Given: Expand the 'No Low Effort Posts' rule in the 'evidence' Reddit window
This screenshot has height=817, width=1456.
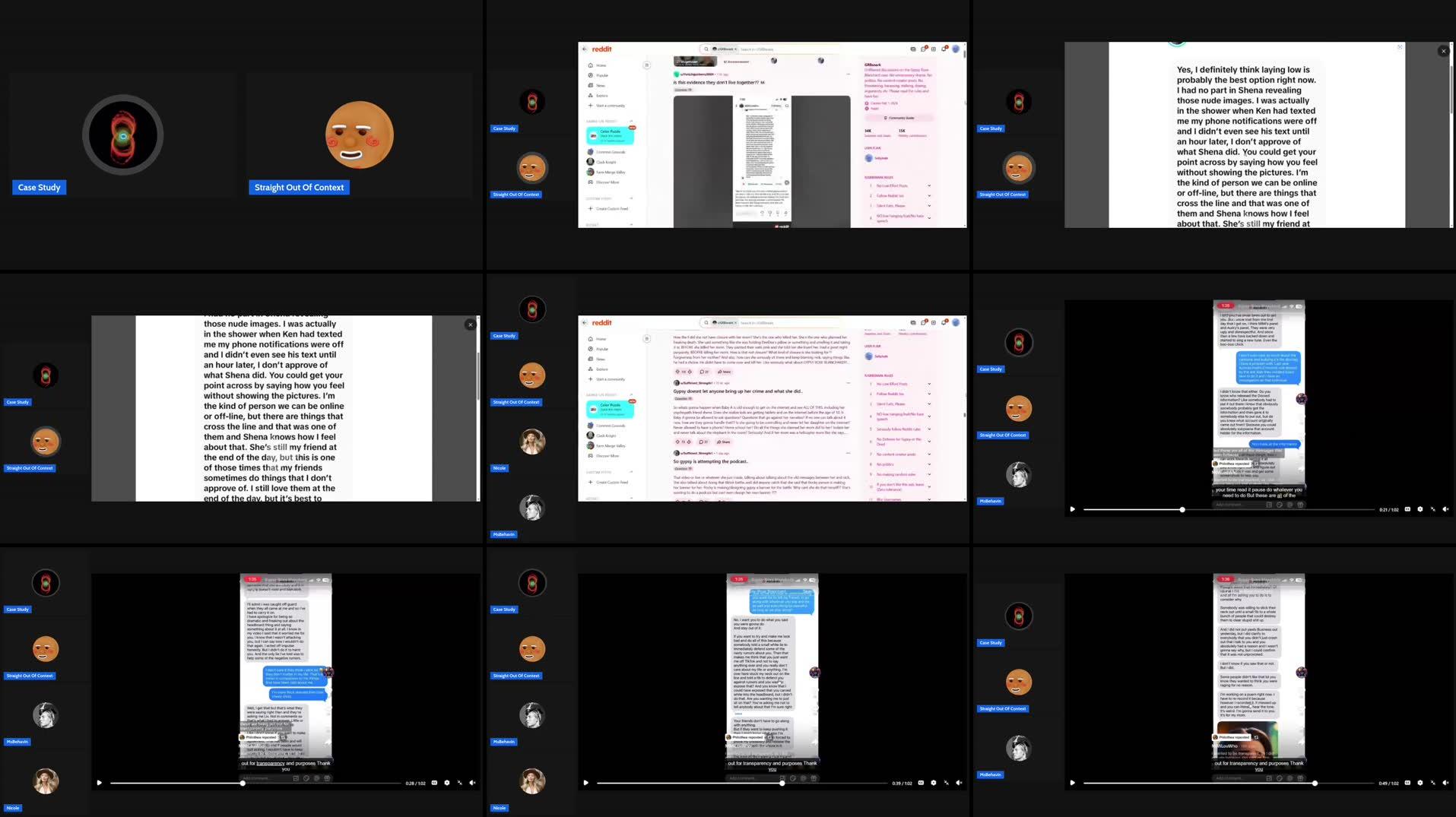Looking at the screenshot, I should tap(928, 185).
